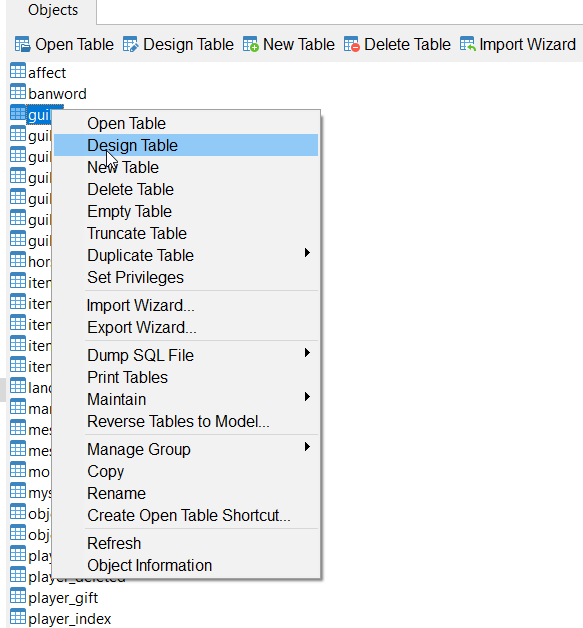Screen dimensions: 583x628
Task: Select the banword table icon
Action: click(x=18, y=92)
